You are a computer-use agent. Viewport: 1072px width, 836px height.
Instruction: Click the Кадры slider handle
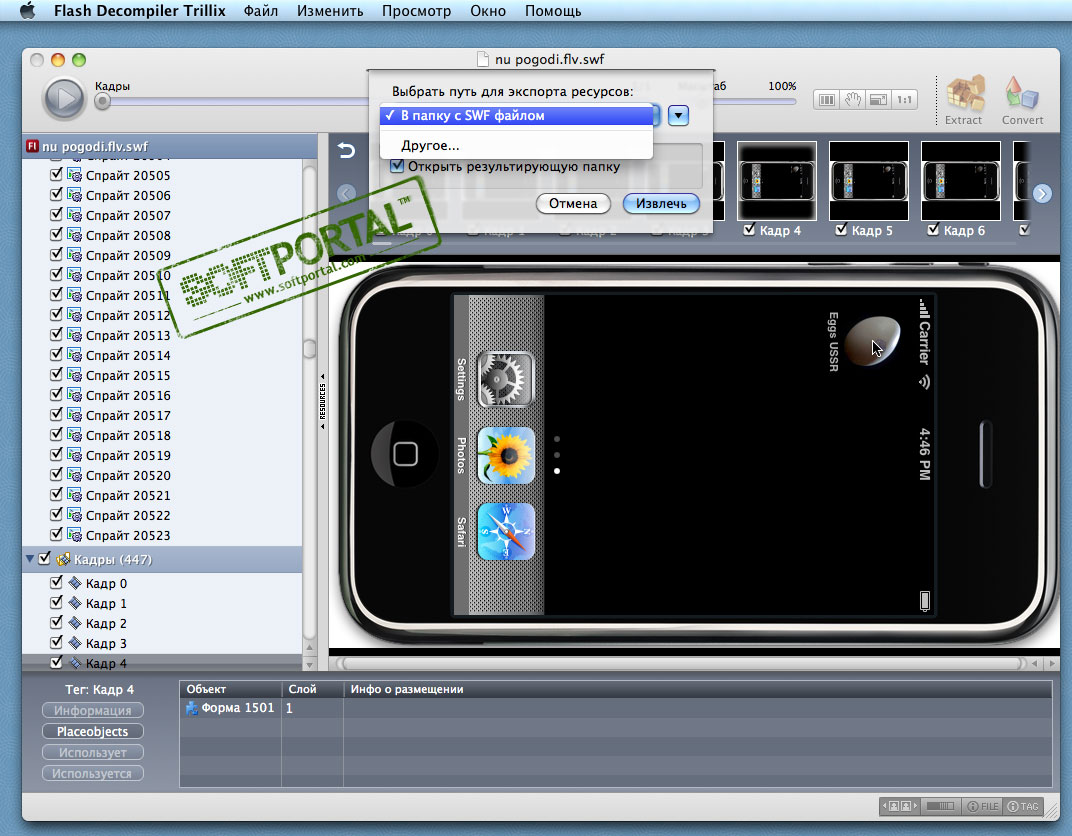(x=103, y=102)
